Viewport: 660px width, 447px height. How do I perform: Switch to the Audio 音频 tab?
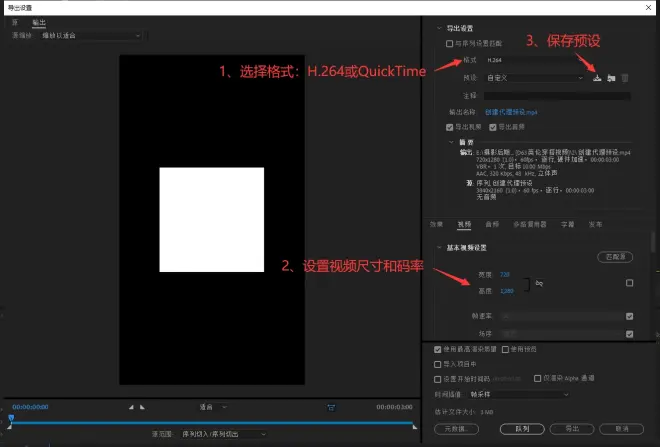tap(492, 224)
